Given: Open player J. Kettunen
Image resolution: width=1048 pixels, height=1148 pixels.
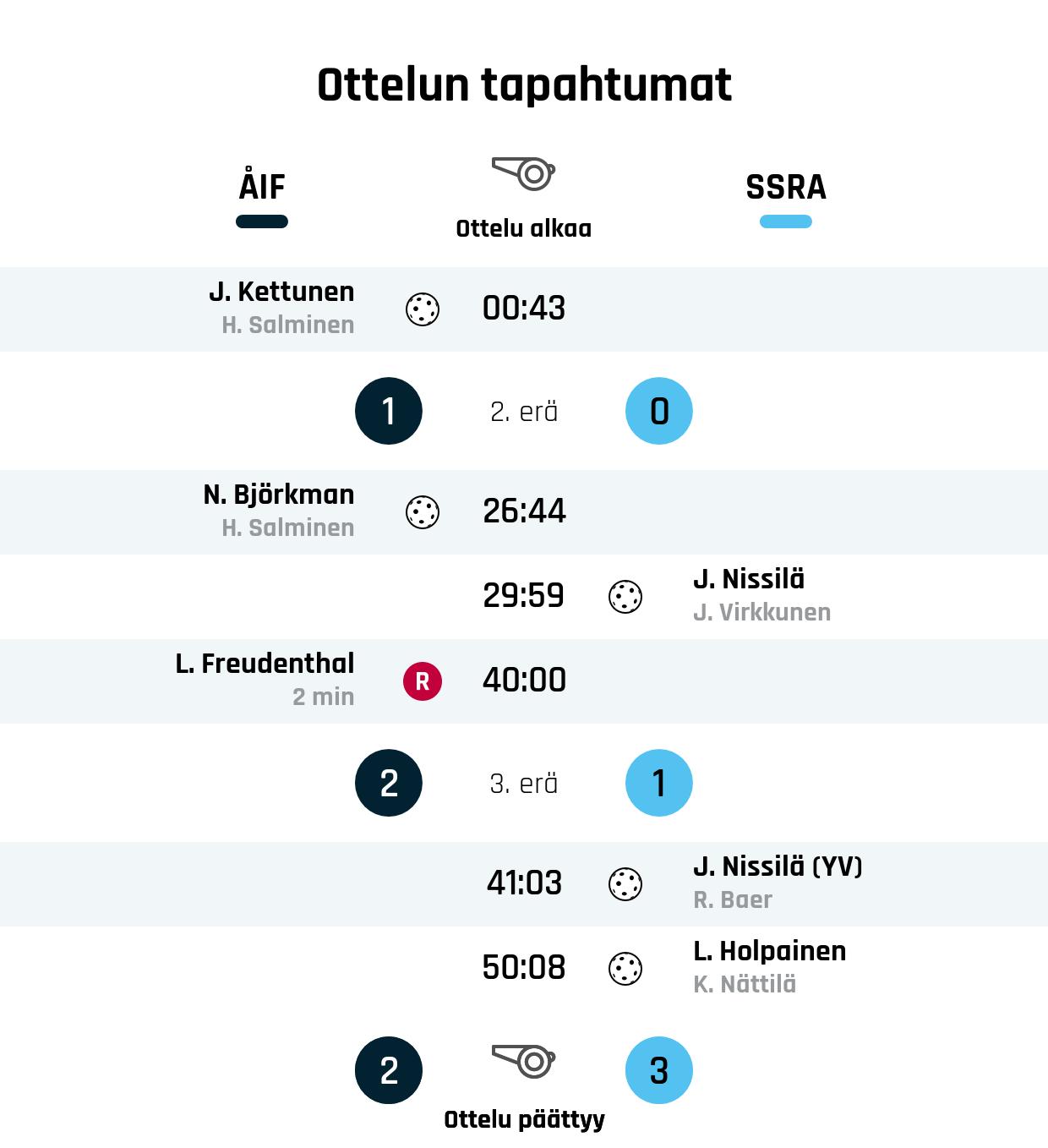Looking at the screenshot, I should pos(281,292).
